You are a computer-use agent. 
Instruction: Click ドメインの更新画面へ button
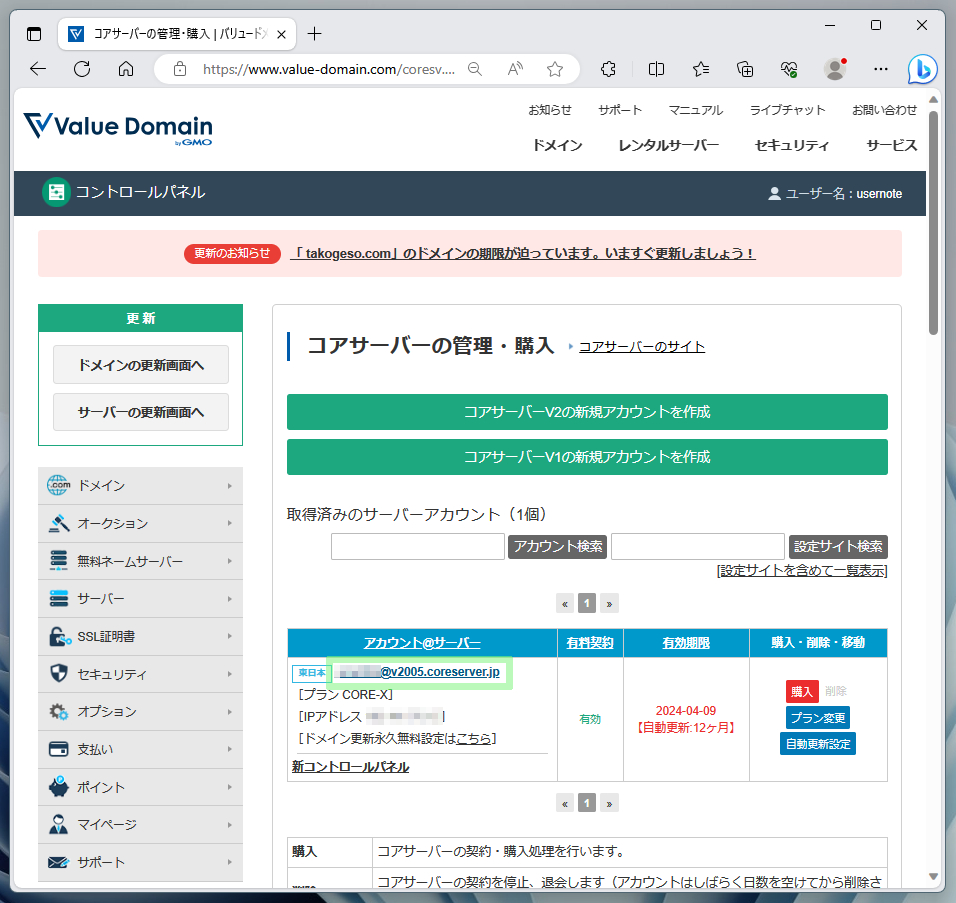pyautogui.click(x=141, y=365)
